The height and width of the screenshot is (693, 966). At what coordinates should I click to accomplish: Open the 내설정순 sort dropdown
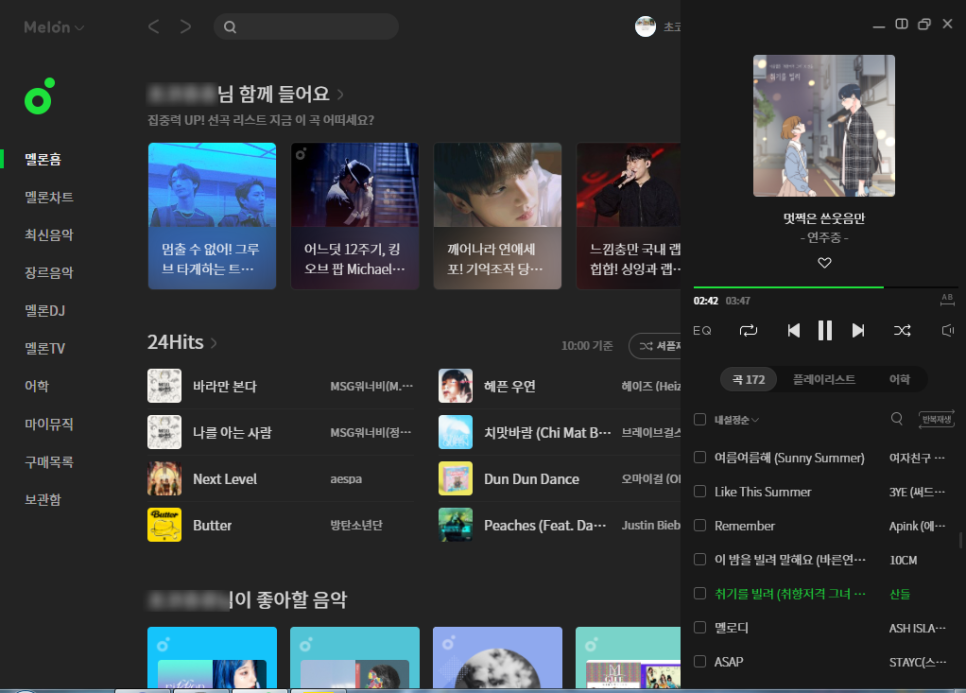click(736, 419)
